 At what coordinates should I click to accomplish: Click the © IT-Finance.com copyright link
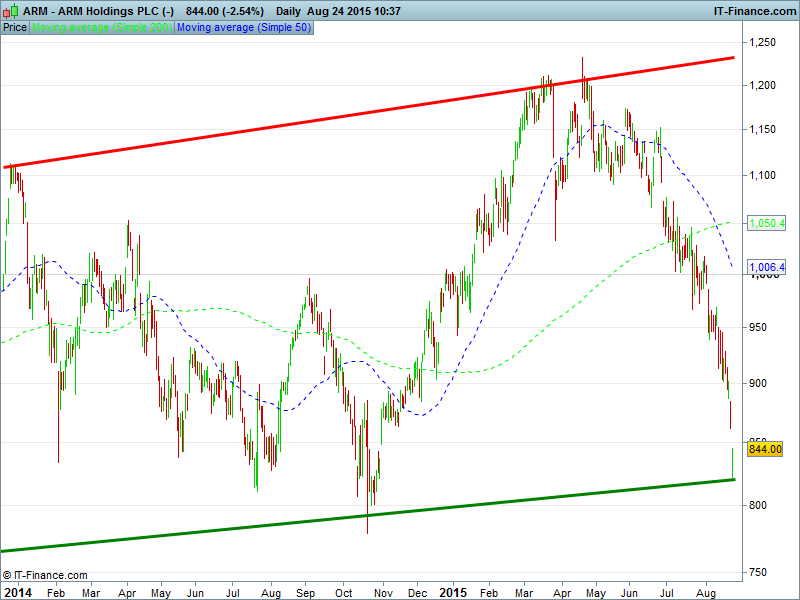point(45,575)
